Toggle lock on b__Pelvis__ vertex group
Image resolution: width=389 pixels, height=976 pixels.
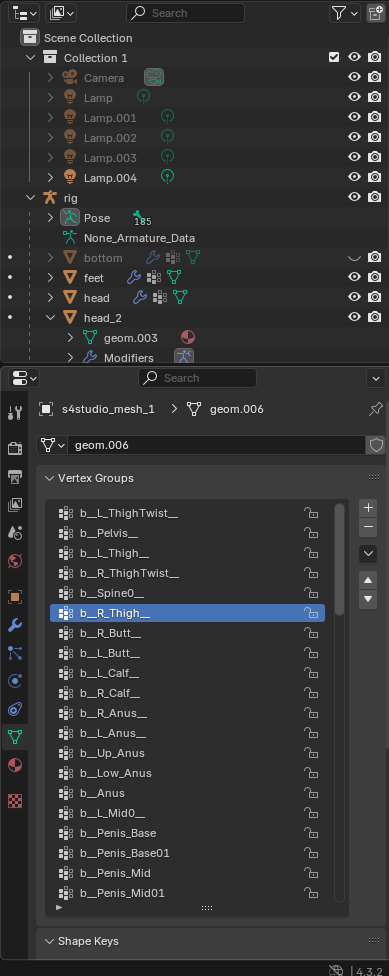click(x=311, y=533)
